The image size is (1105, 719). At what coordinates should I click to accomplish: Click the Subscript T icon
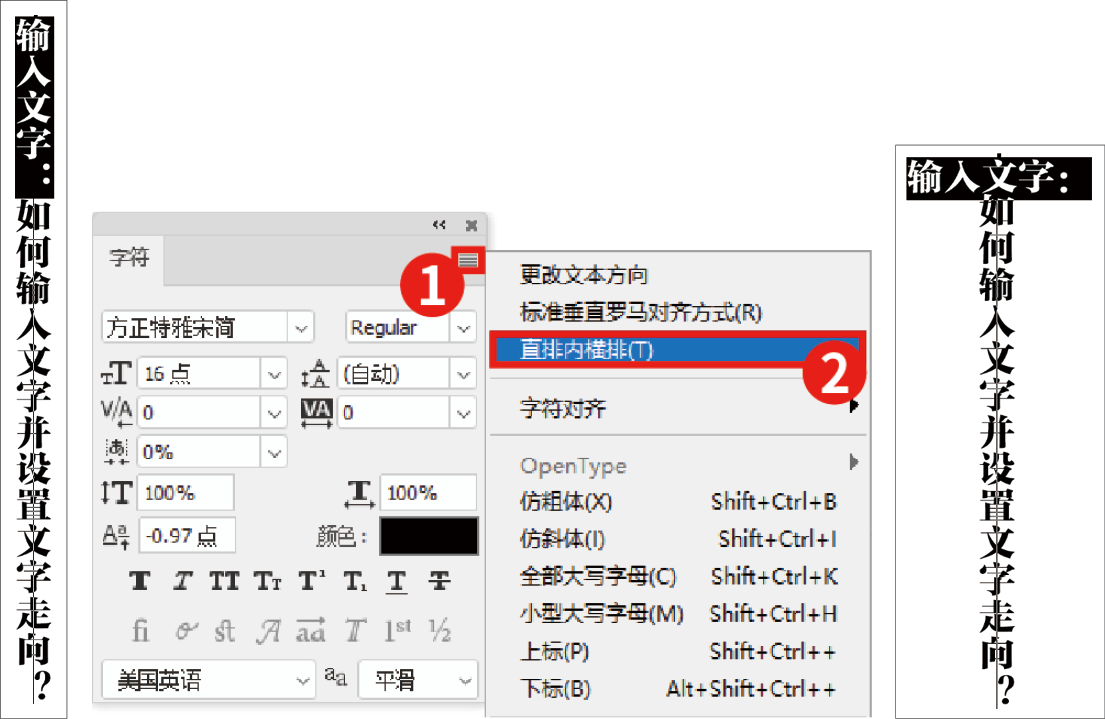pos(355,581)
